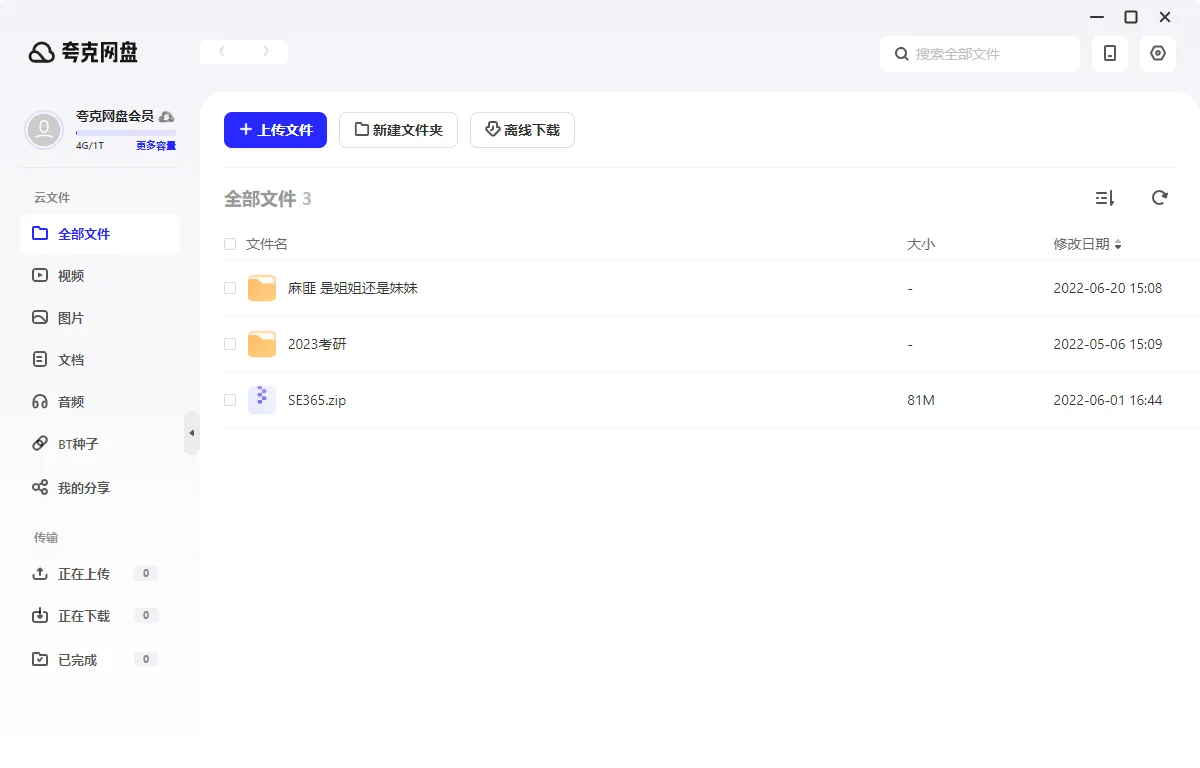
Task: Click the 文件名 column header
Action: coord(267,244)
